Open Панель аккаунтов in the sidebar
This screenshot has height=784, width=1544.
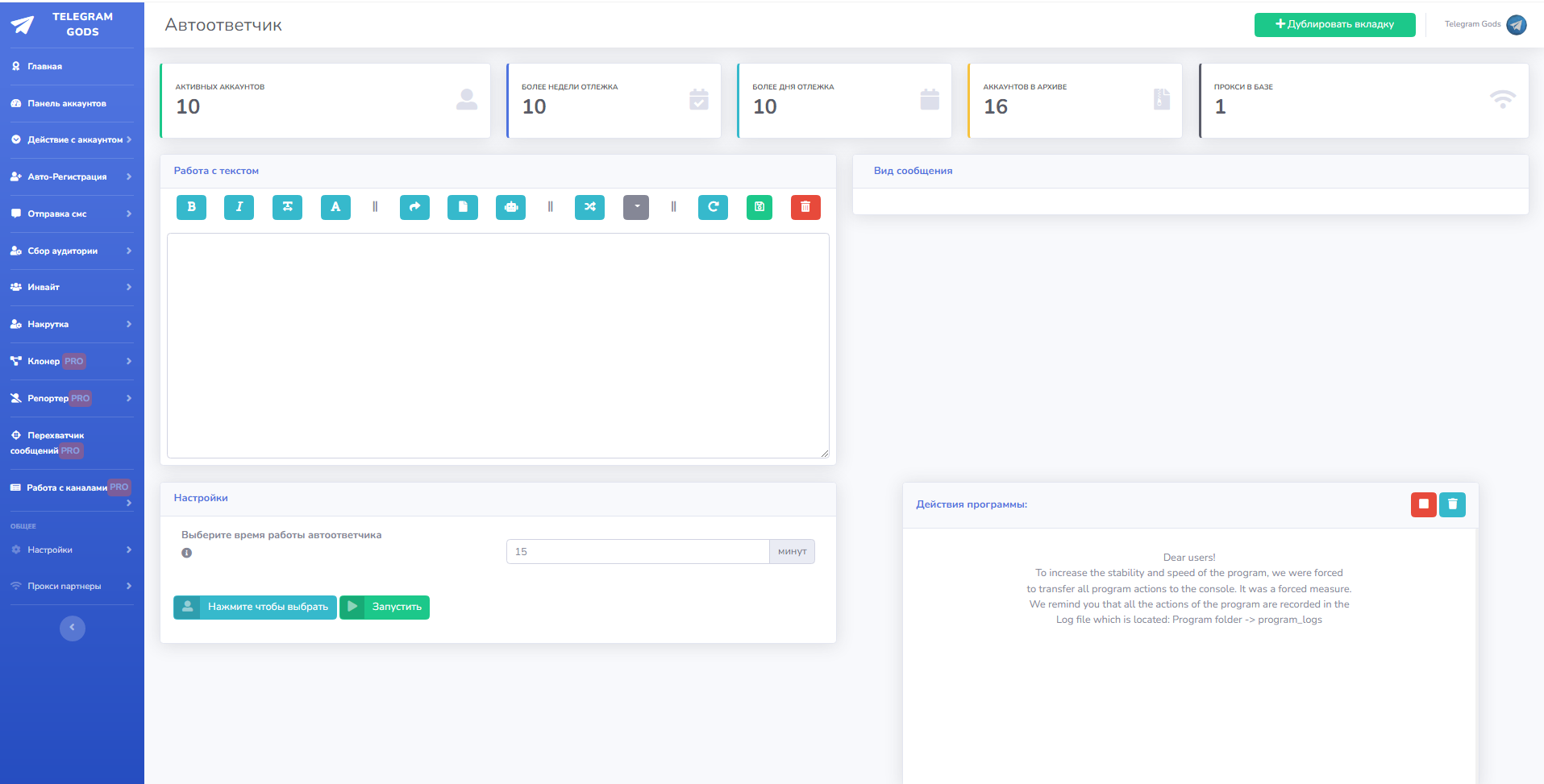(x=72, y=104)
